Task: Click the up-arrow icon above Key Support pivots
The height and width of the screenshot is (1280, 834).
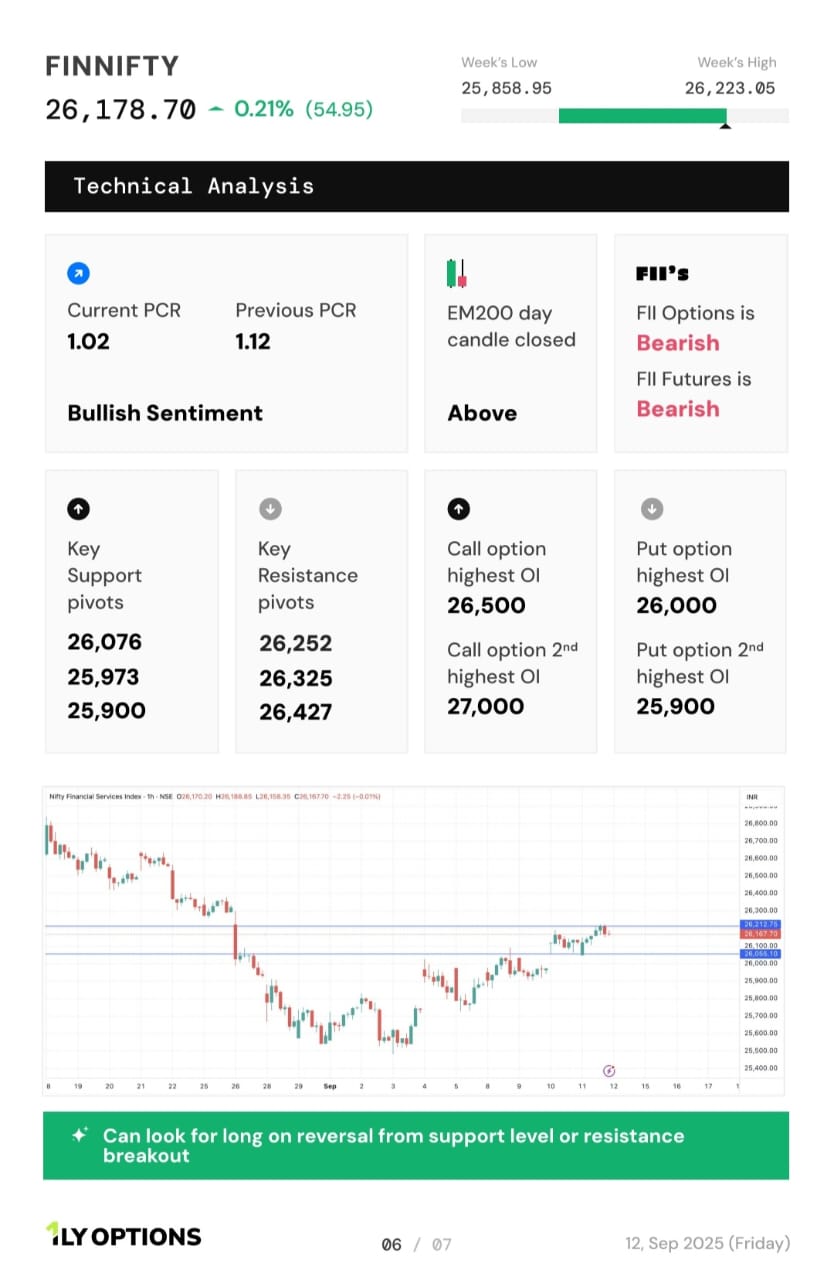Action: tap(78, 509)
